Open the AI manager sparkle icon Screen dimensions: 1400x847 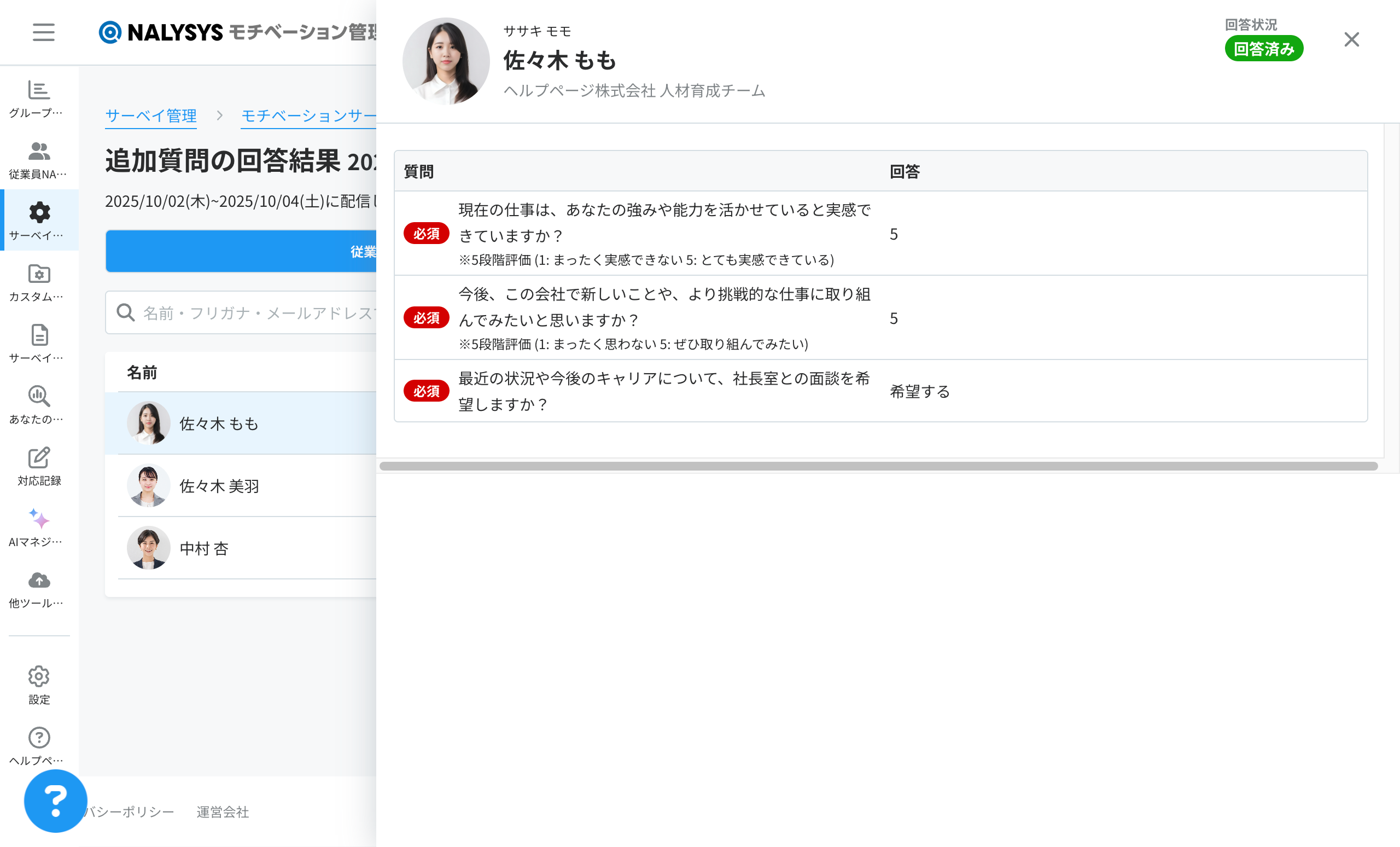[39, 519]
